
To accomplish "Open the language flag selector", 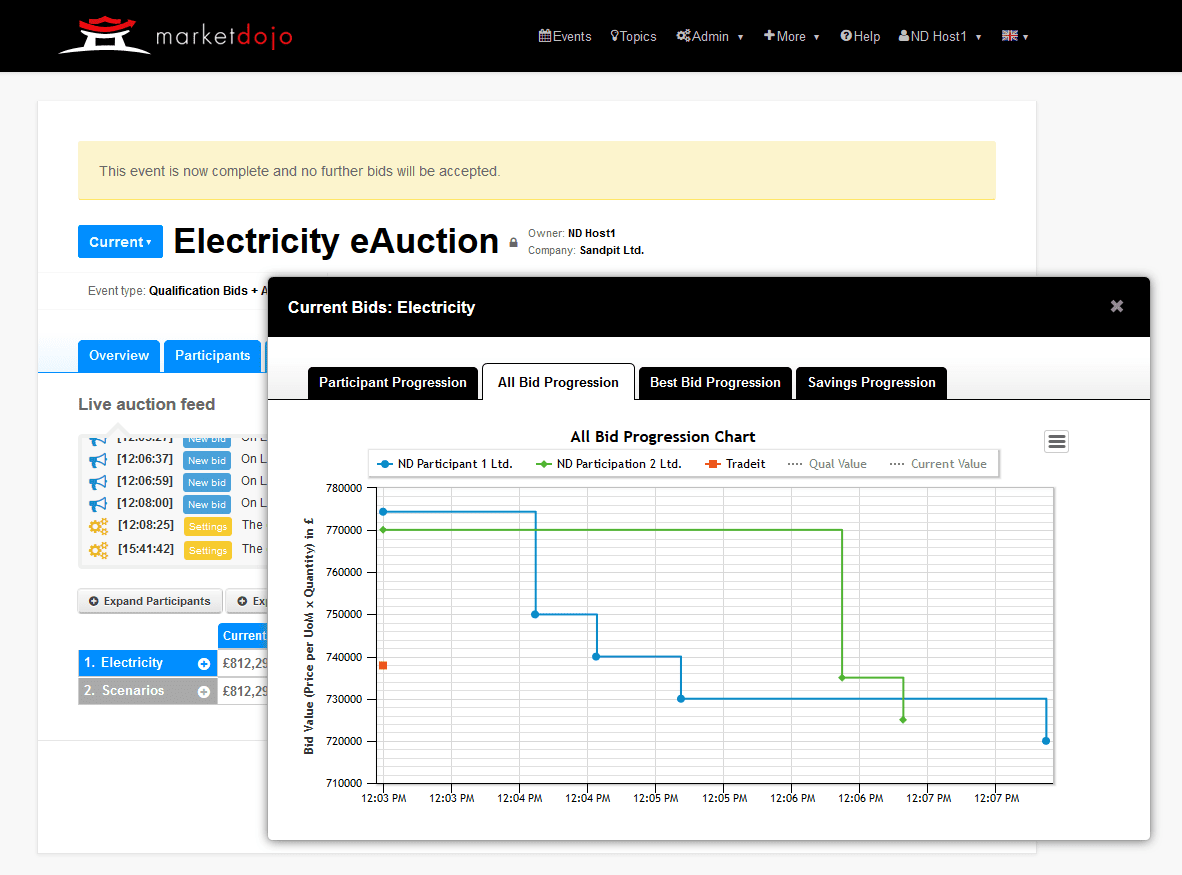I will coord(1015,36).
